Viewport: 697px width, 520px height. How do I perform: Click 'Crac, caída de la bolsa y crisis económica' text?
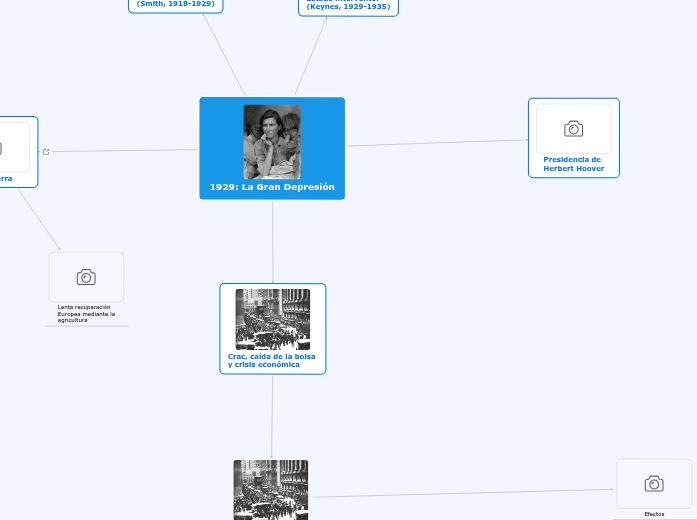click(271, 360)
